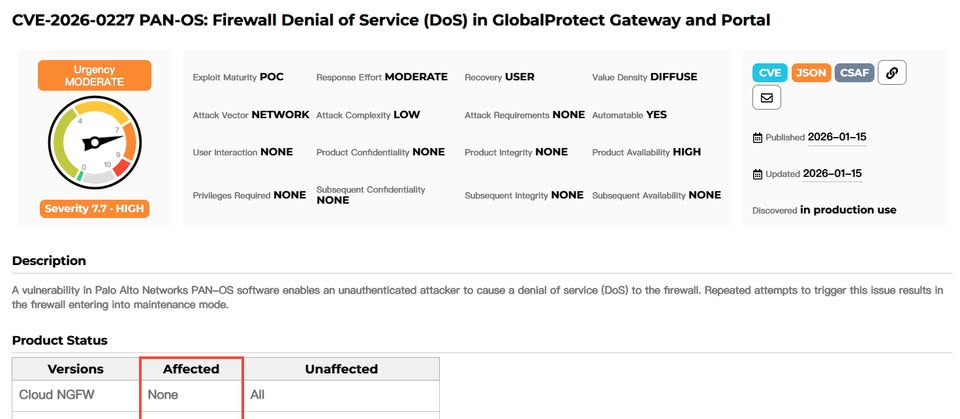The height and width of the screenshot is (419, 960).
Task: Select the Cloud NGFW row cell
Action: 57,395
